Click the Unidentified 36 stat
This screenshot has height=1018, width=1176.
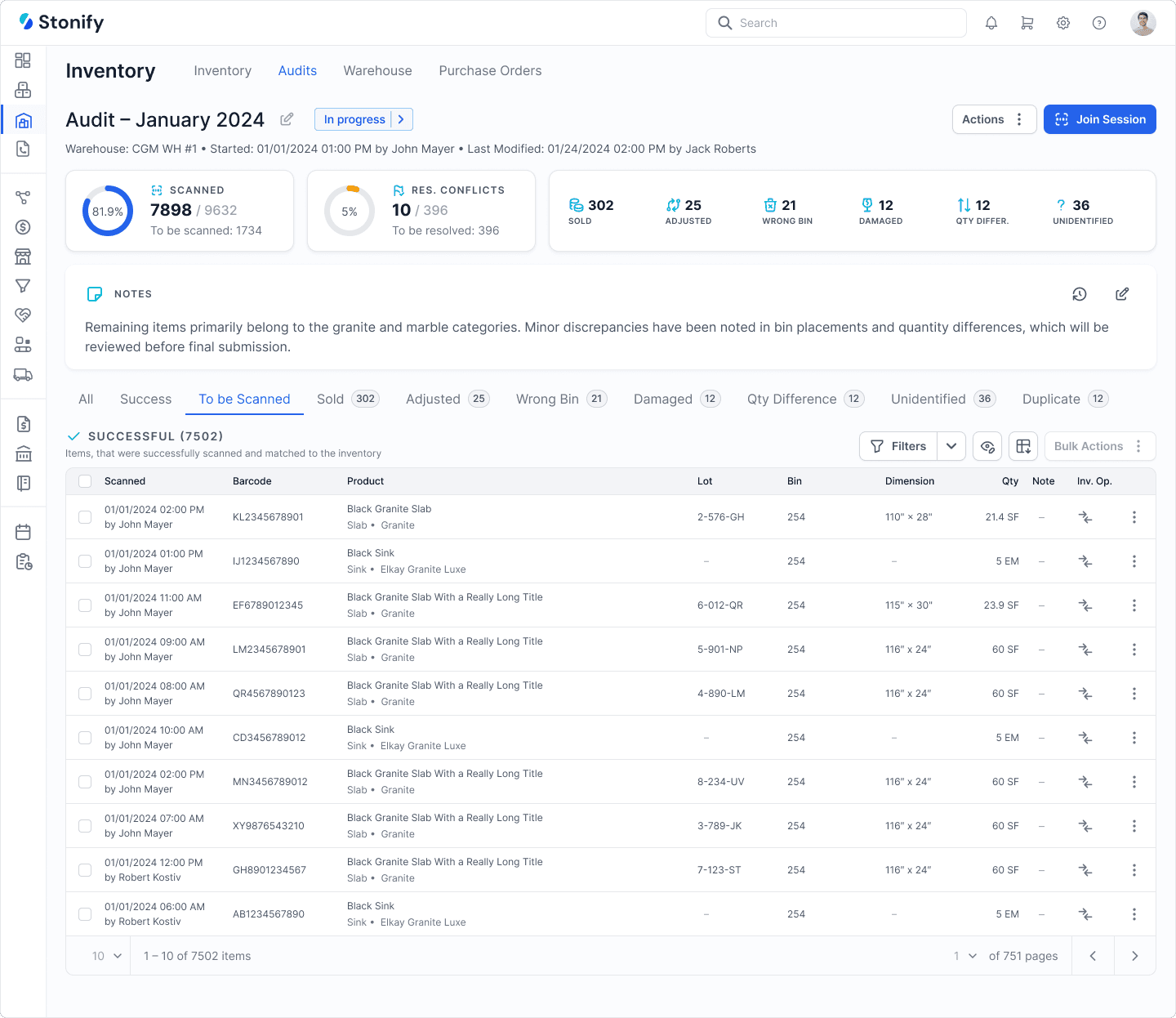(x=1083, y=211)
